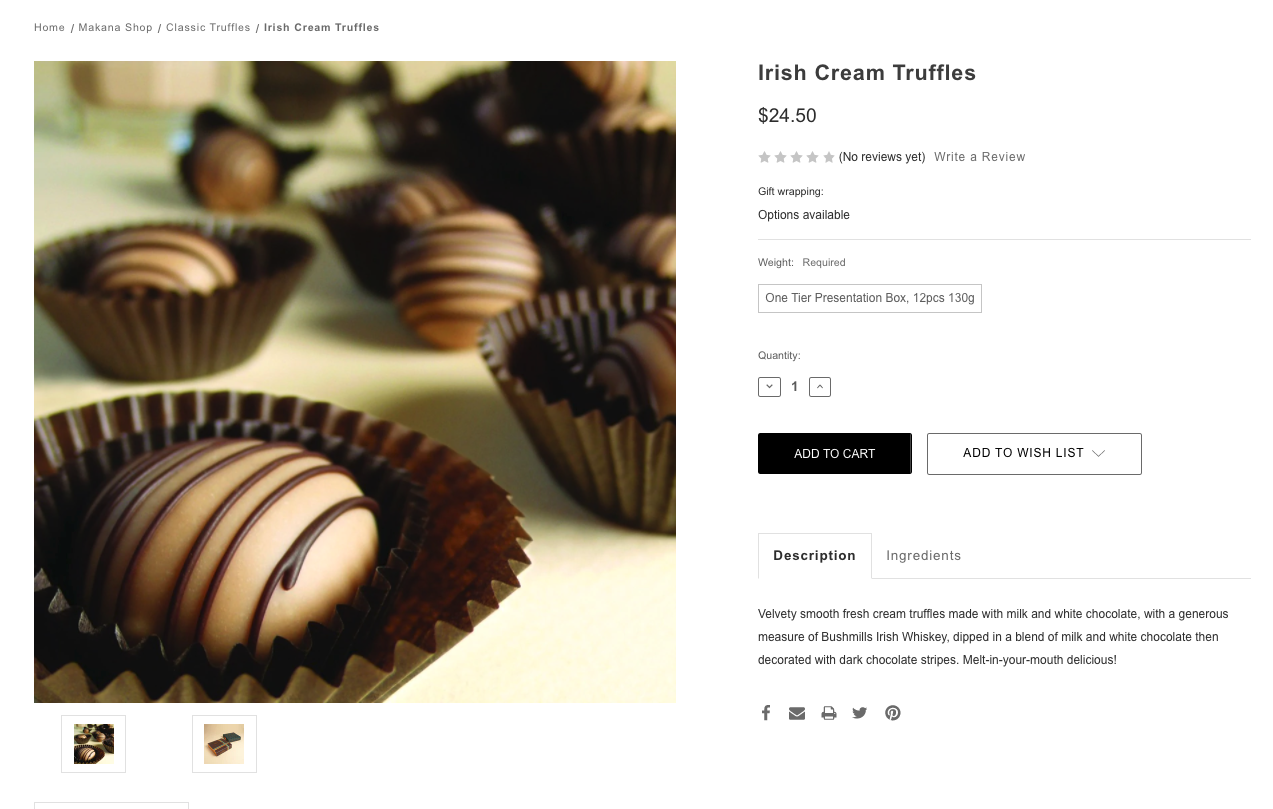
Task: Click the five-star rating icons
Action: [x=796, y=157]
